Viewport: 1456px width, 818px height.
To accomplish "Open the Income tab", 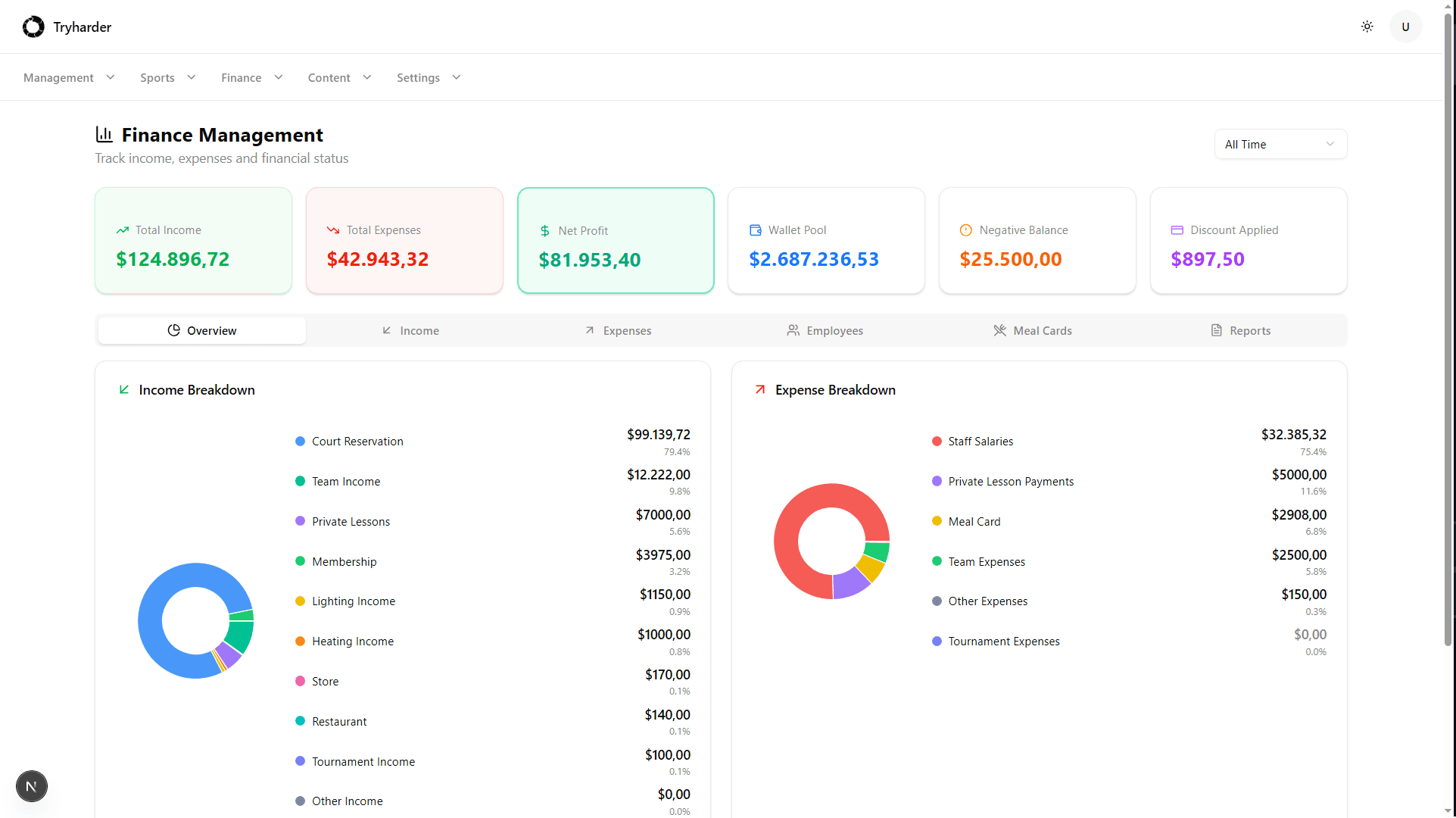I will (x=410, y=330).
